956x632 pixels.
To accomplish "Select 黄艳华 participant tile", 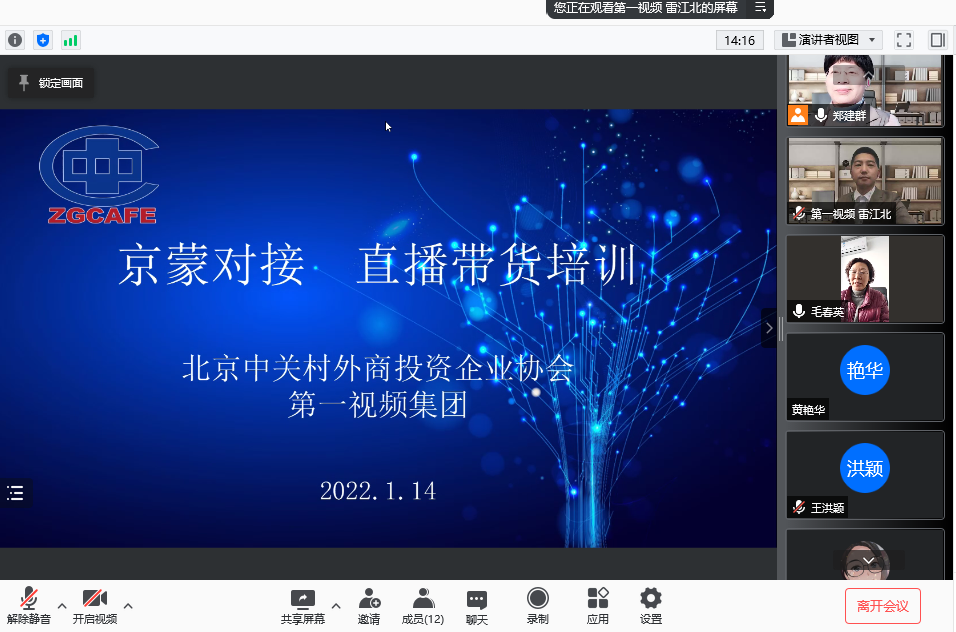I will (865, 377).
